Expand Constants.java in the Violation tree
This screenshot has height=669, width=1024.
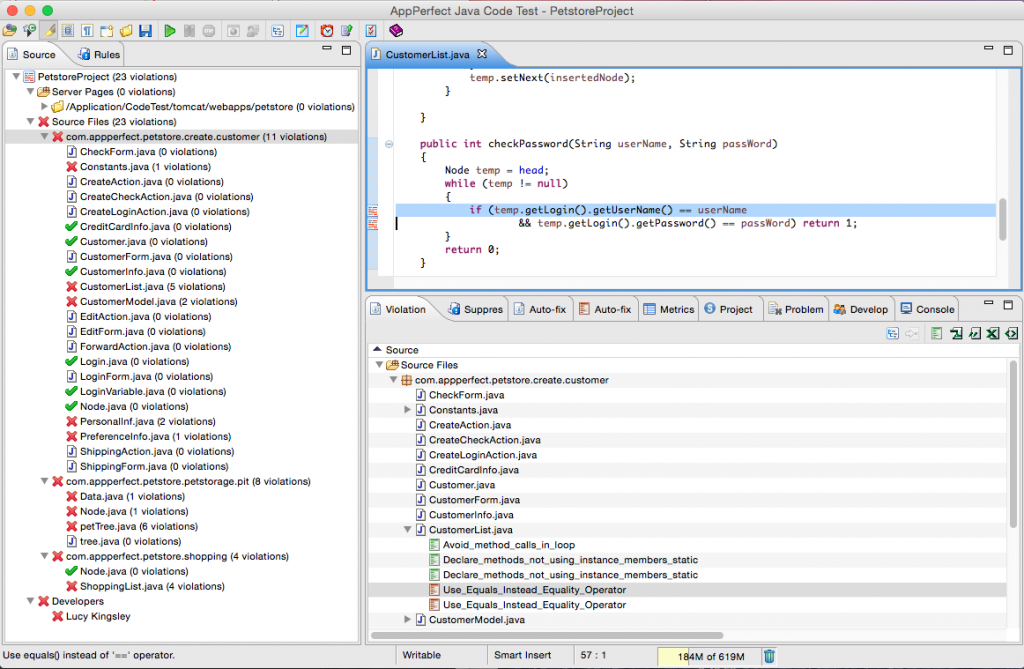(x=407, y=410)
